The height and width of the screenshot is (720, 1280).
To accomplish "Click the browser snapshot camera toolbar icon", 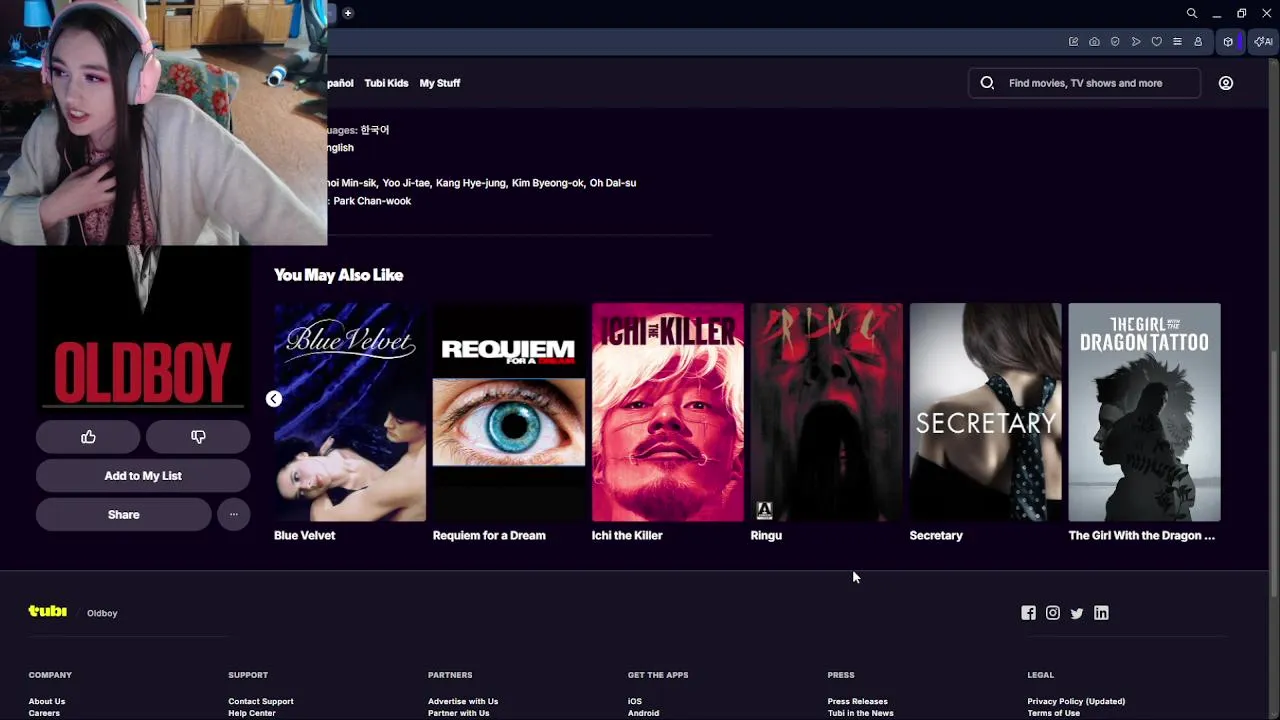I will click(1094, 42).
